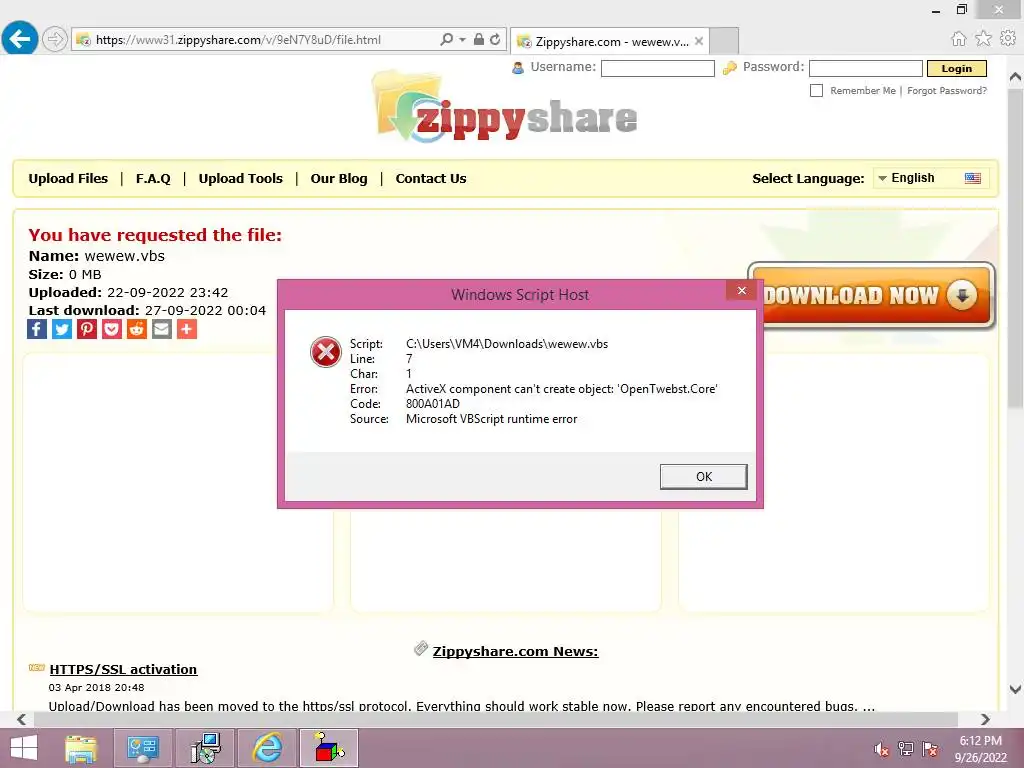Open the Upload Tools menu item
The image size is (1024, 768).
click(x=240, y=178)
